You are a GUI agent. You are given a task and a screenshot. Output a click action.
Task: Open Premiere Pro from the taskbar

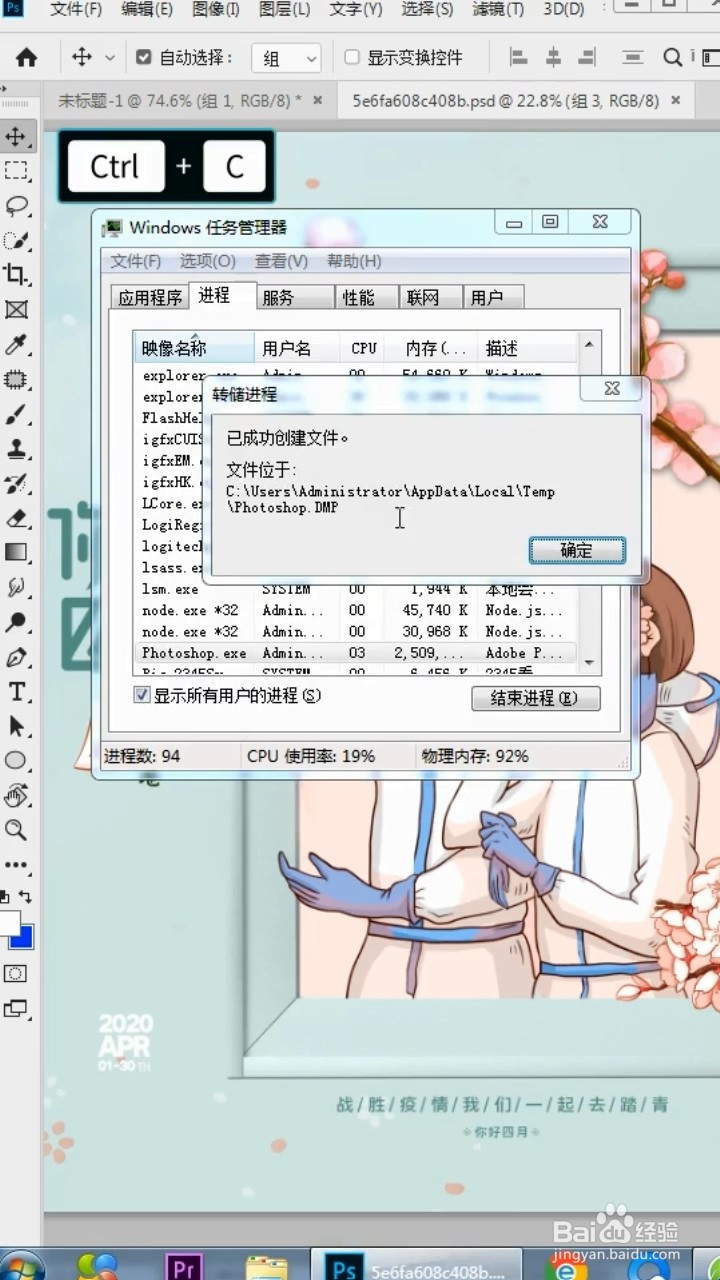[183, 1268]
